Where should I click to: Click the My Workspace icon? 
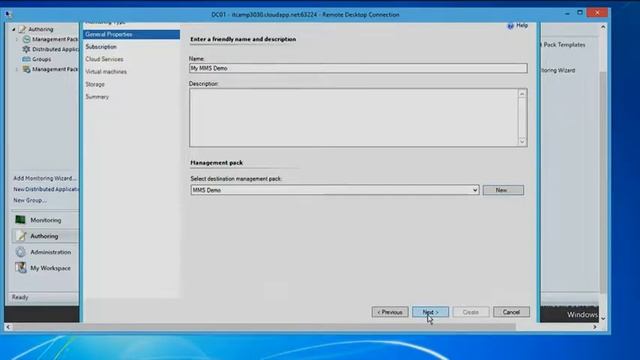[x=20, y=268]
